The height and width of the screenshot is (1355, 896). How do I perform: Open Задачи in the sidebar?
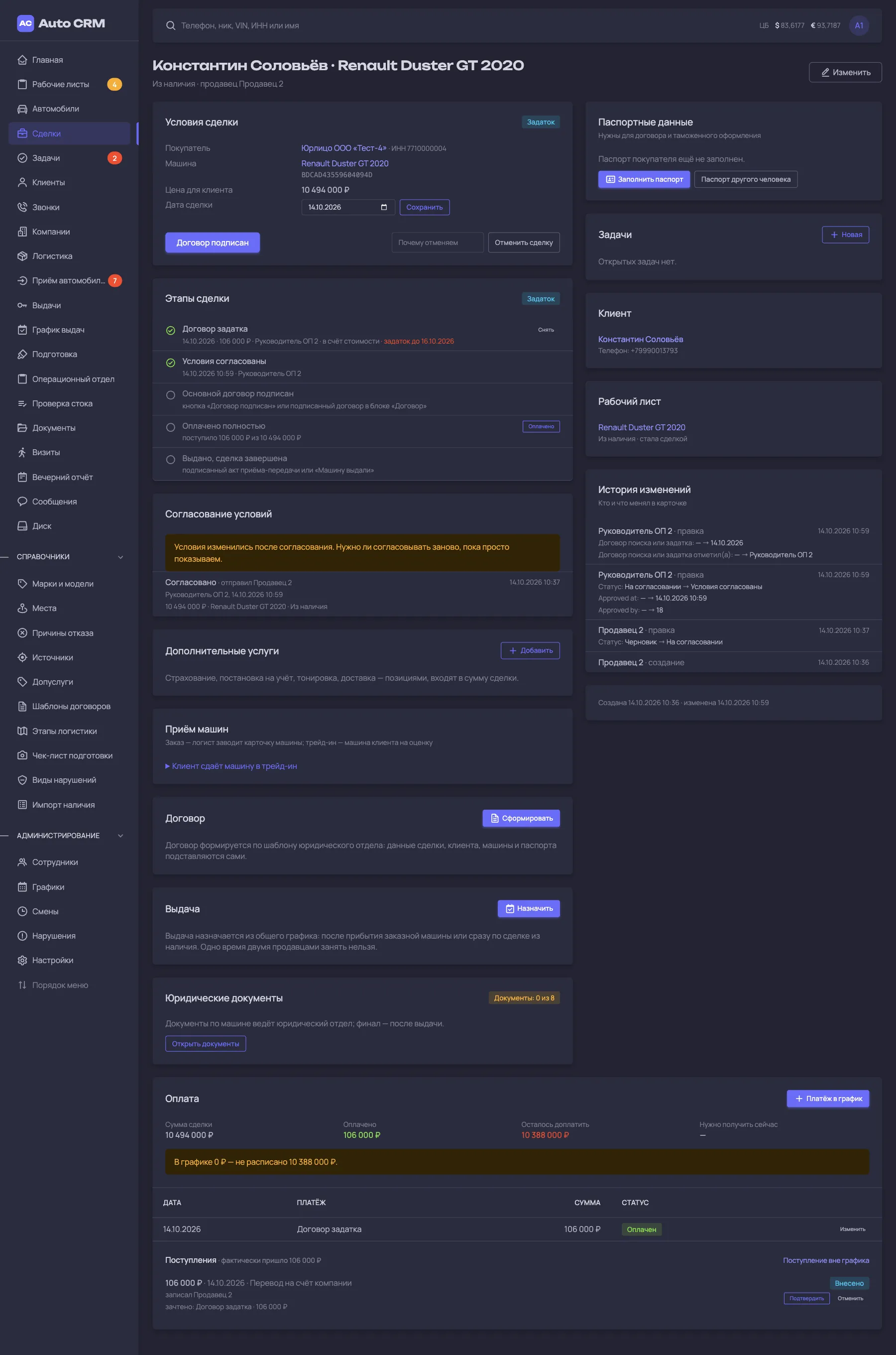click(69, 158)
